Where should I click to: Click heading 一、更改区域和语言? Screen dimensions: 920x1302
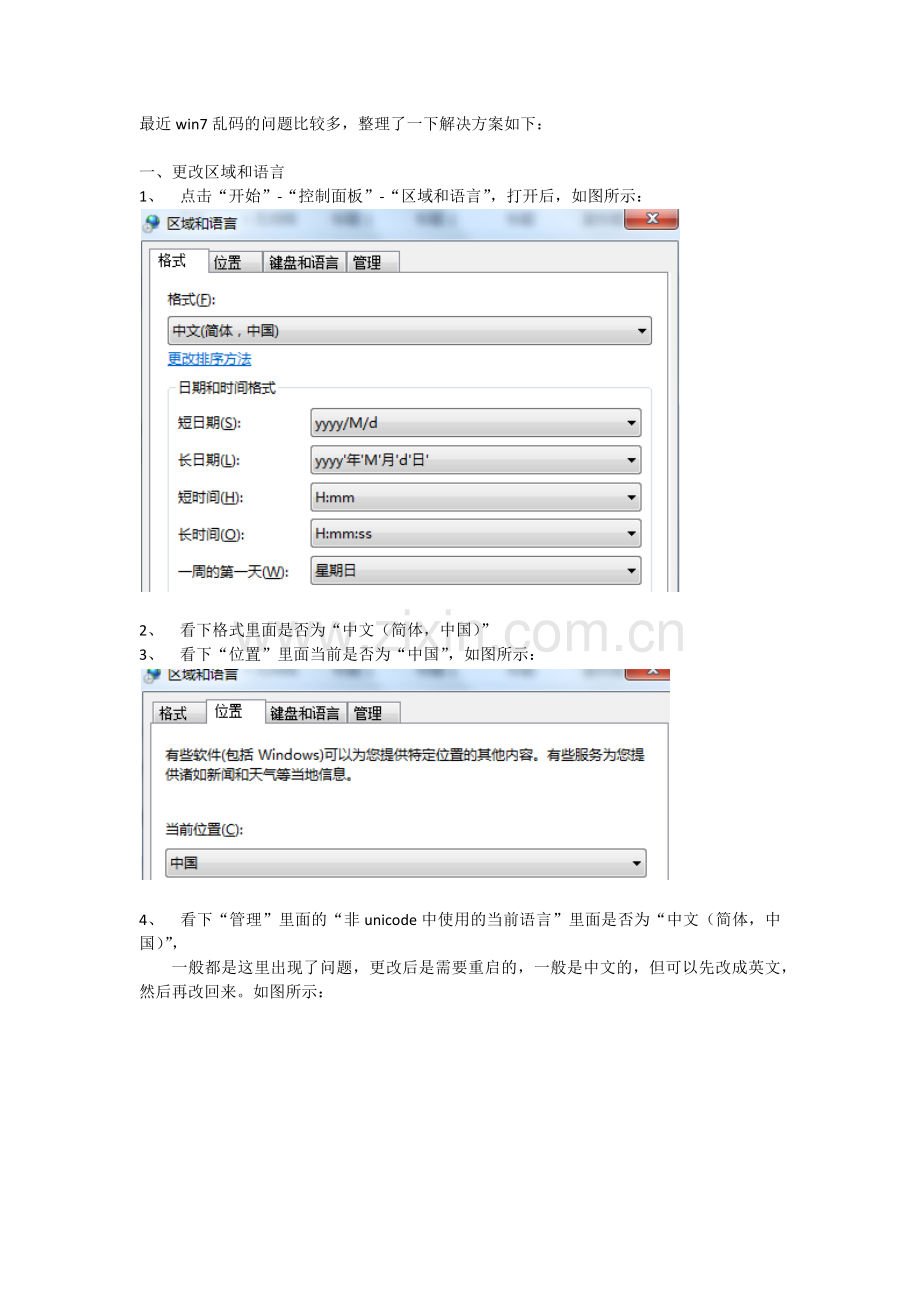pos(212,172)
